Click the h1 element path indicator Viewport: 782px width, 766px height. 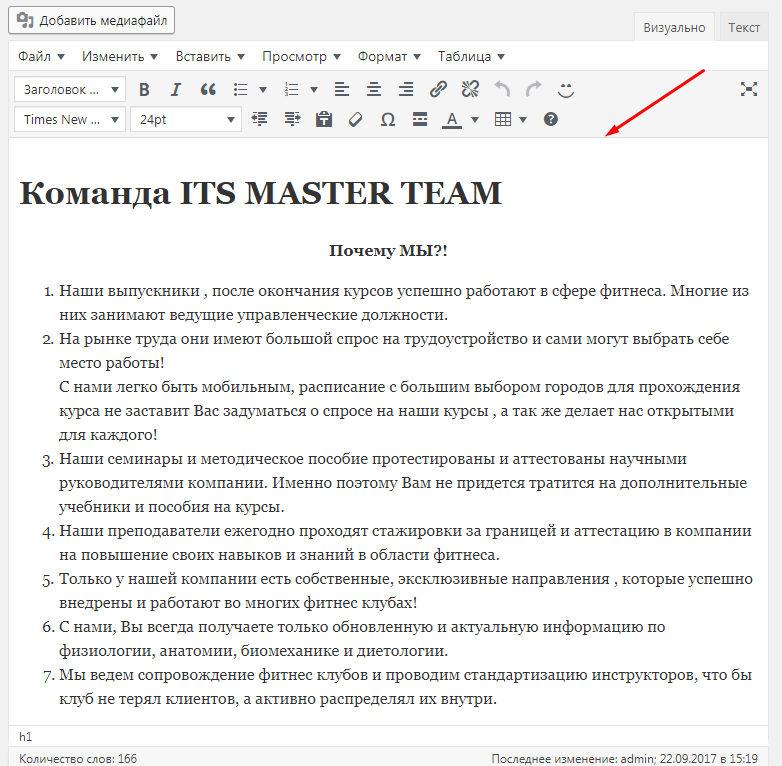tap(25, 736)
